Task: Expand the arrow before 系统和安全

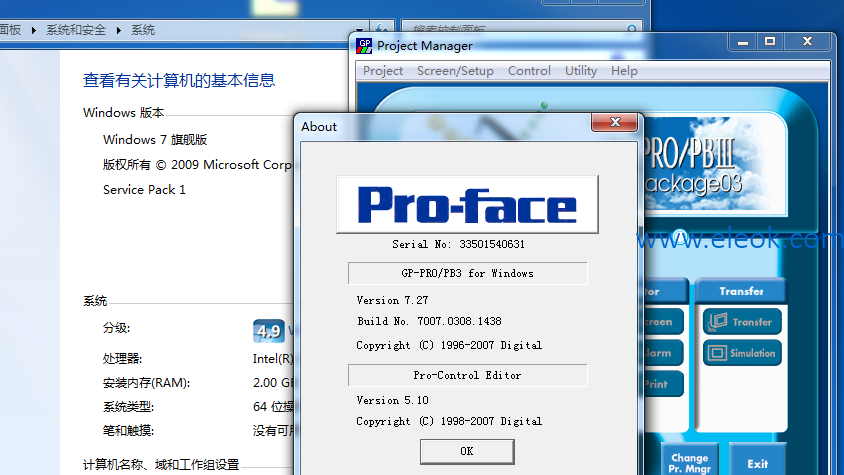Action: pyautogui.click(x=33, y=30)
